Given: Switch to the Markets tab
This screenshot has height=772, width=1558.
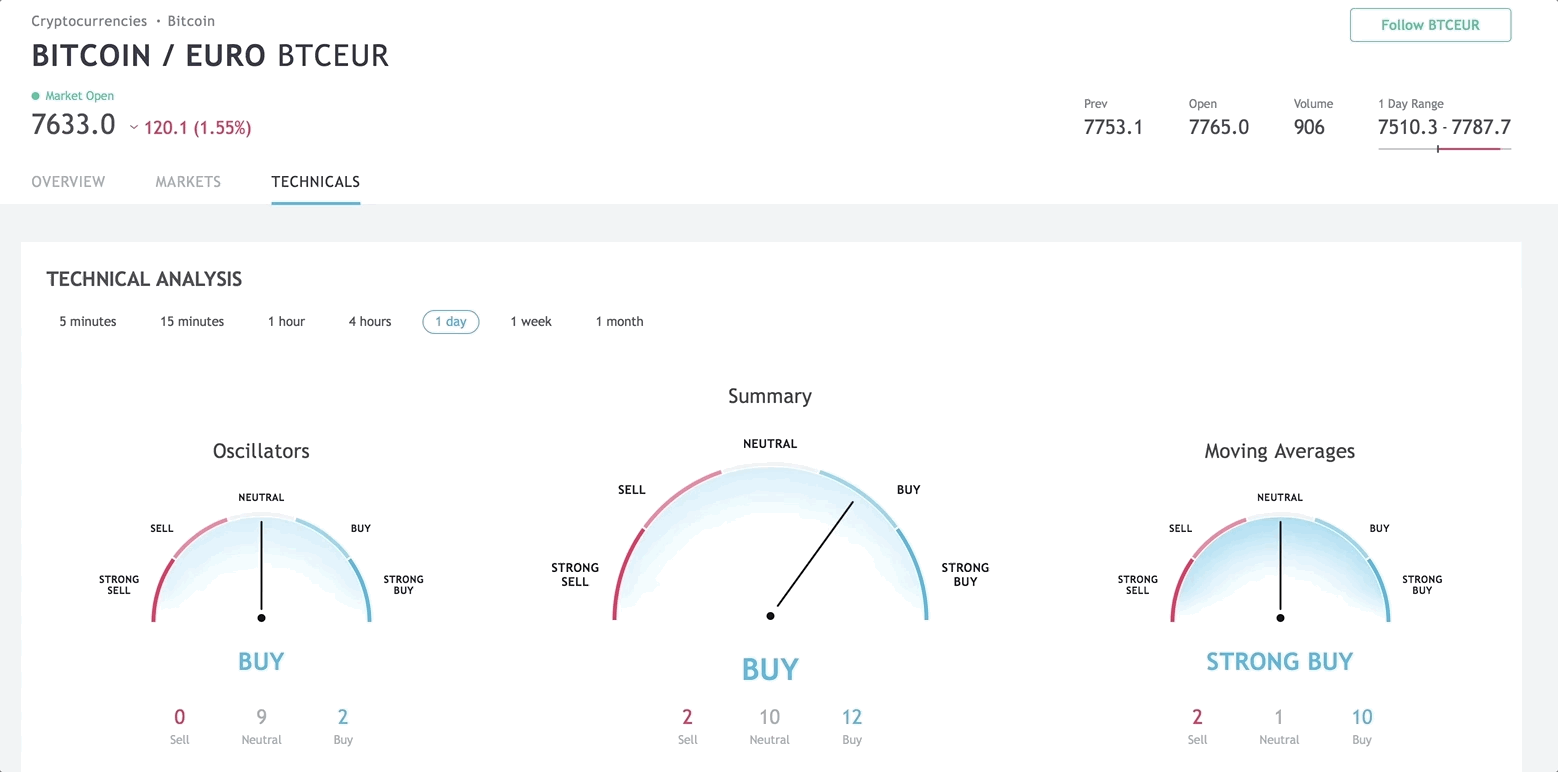Looking at the screenshot, I should tap(188, 182).
